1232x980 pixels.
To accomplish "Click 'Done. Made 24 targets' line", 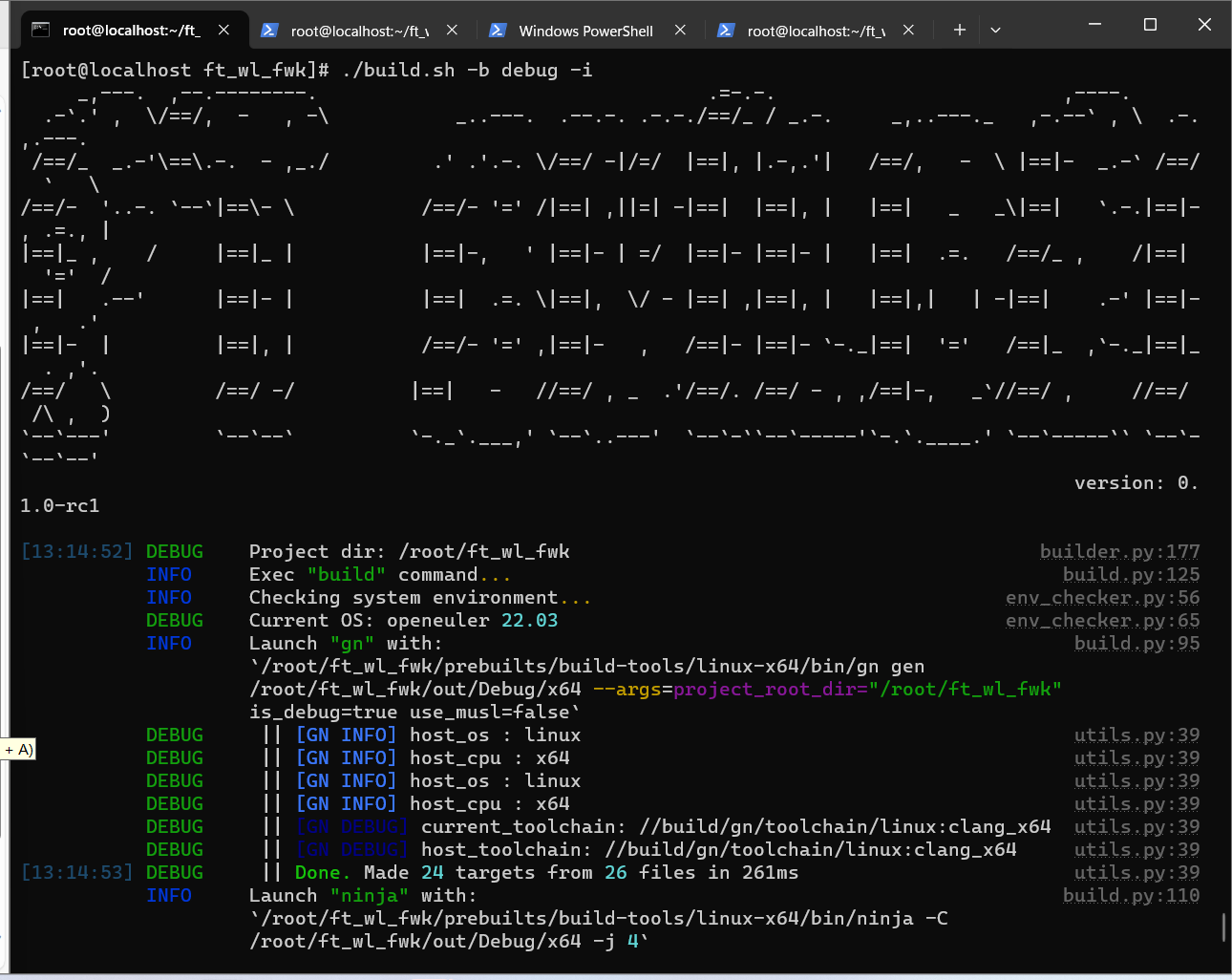I will (x=546, y=872).
